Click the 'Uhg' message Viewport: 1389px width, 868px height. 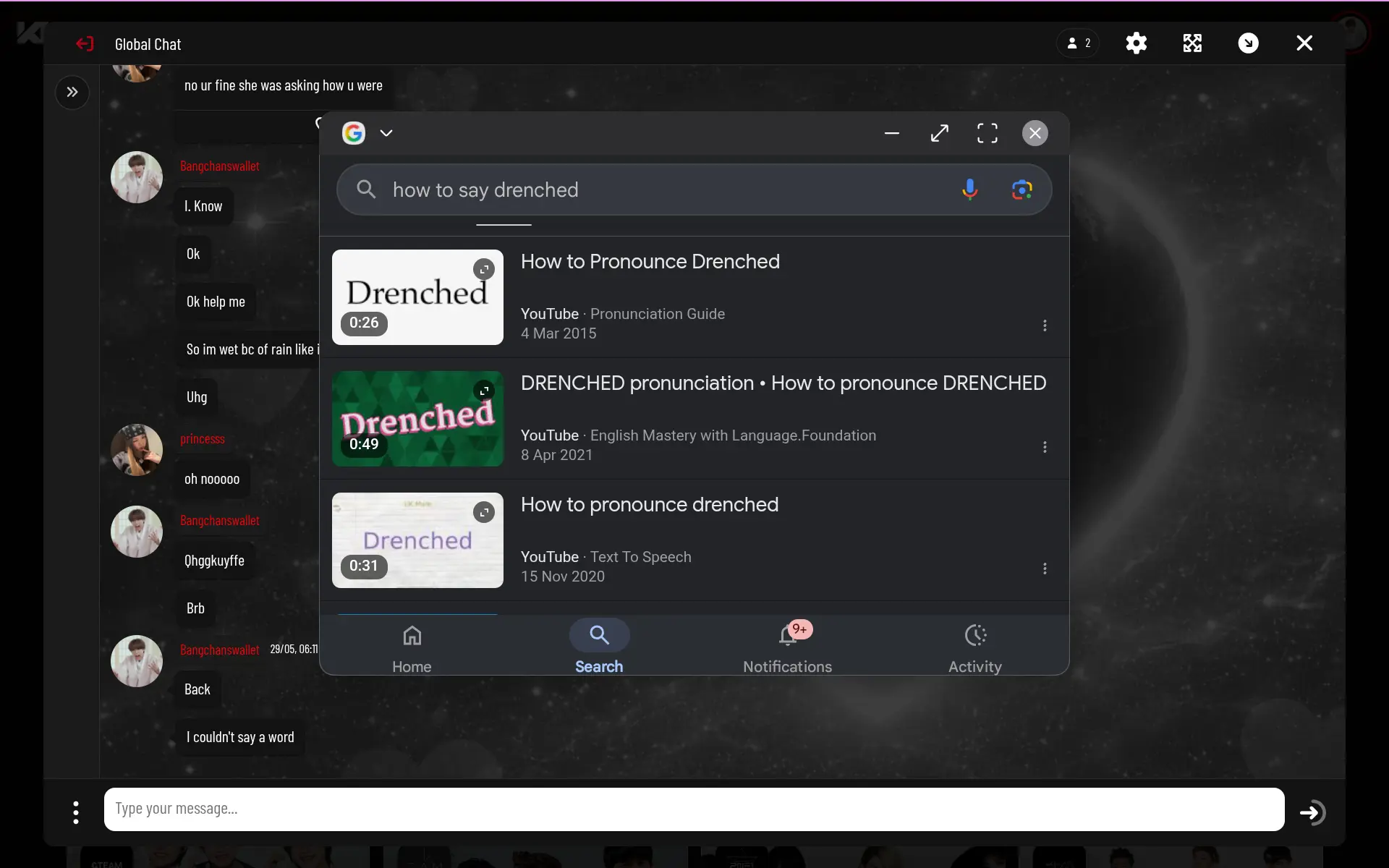point(197,397)
